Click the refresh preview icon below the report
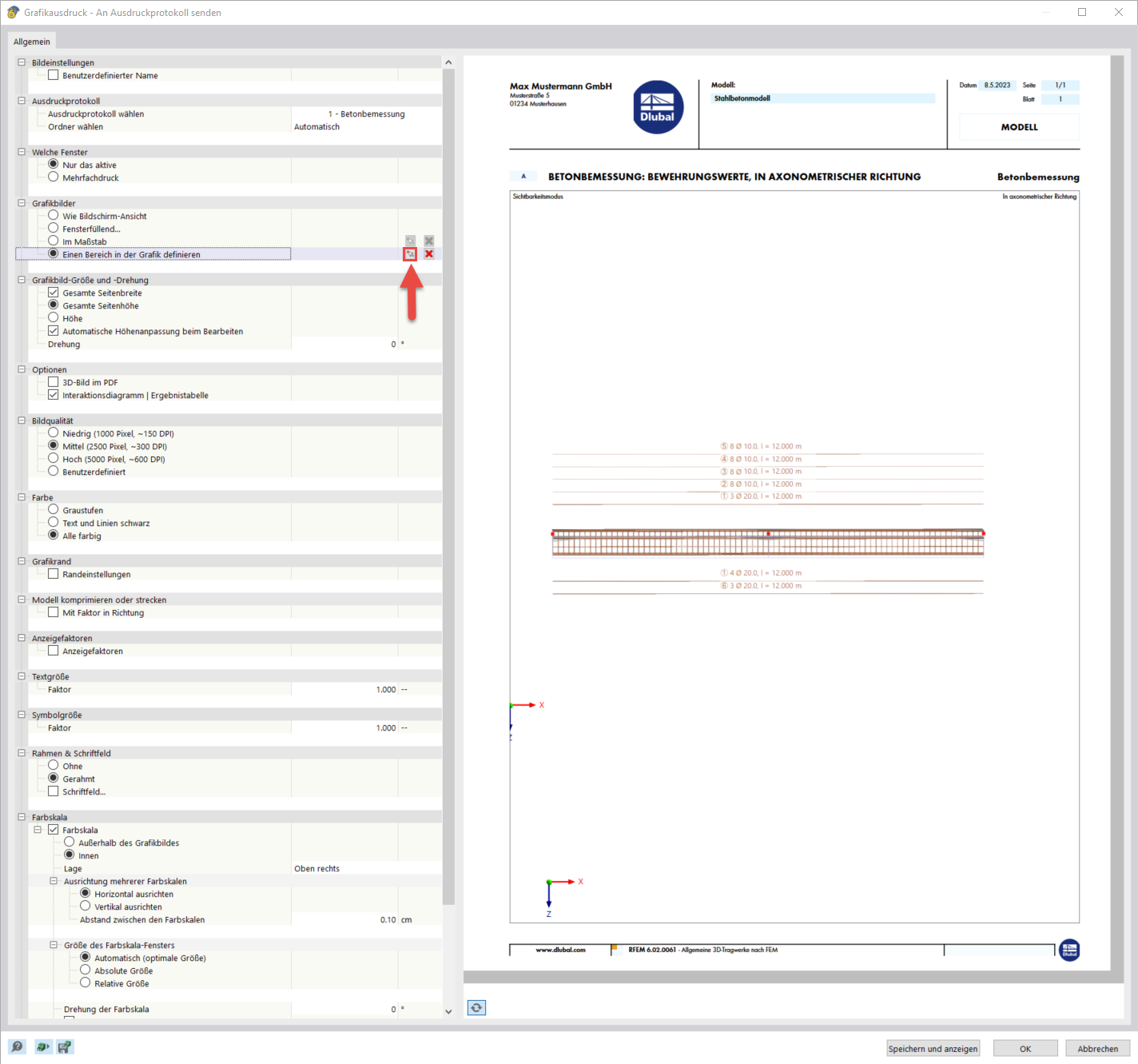This screenshot has height=1064, width=1138. click(476, 1007)
